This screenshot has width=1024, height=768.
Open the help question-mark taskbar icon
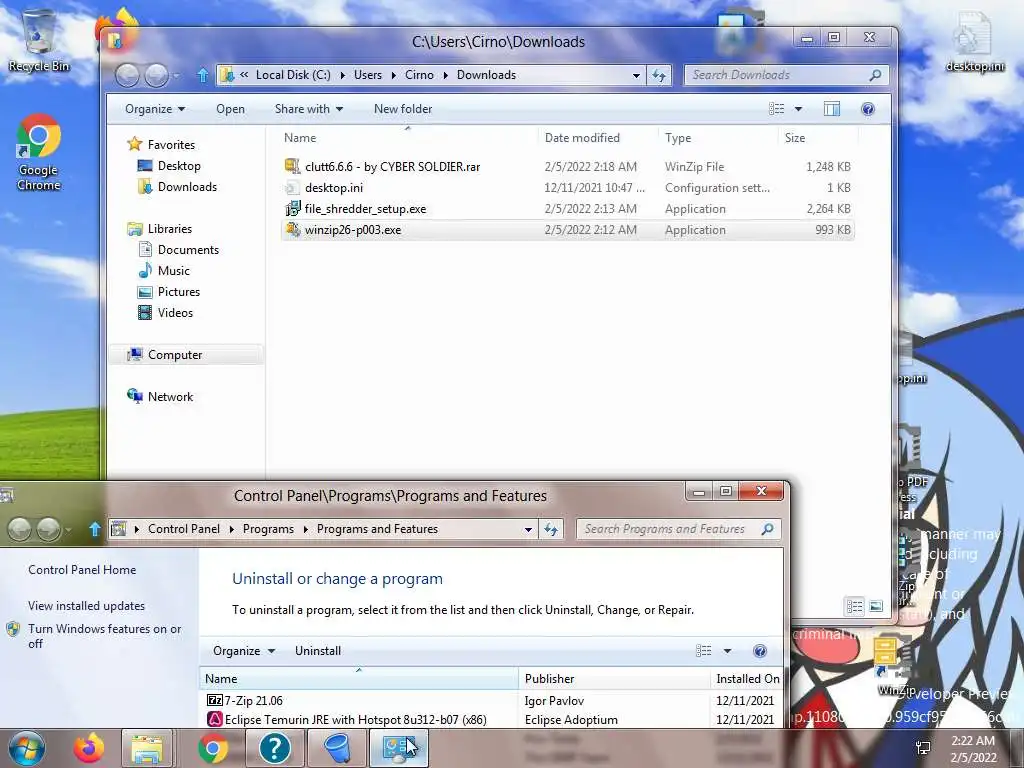pos(274,748)
